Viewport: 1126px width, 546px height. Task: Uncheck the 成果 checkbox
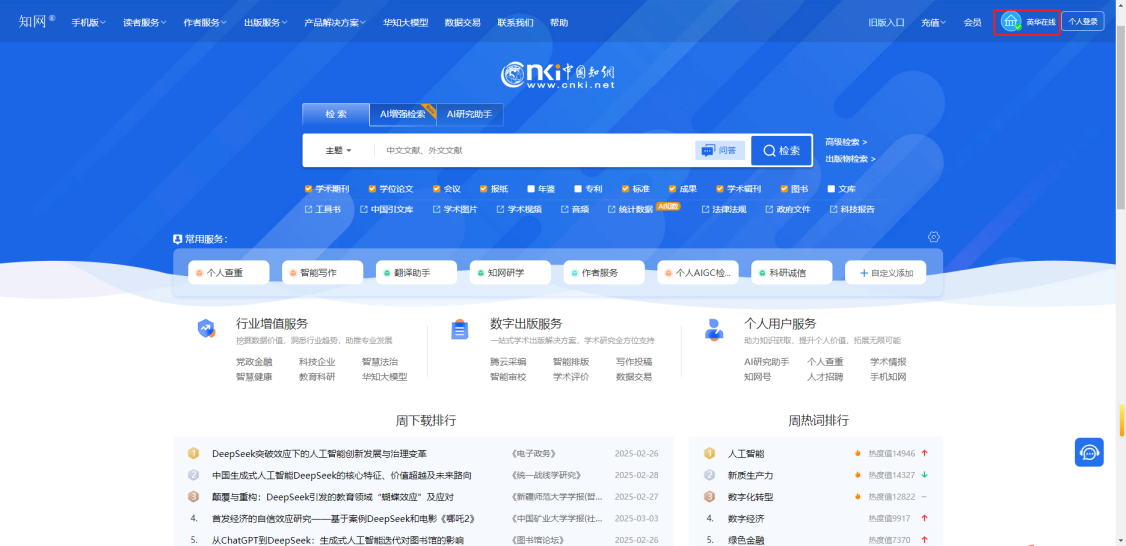click(x=673, y=189)
